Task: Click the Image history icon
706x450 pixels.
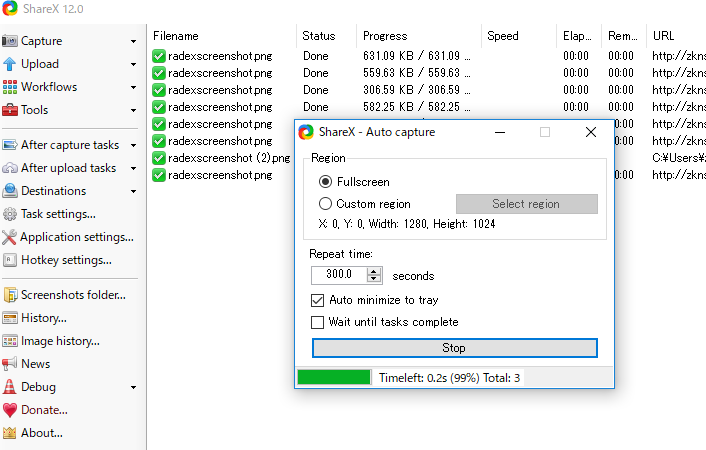Action: pos(9,341)
